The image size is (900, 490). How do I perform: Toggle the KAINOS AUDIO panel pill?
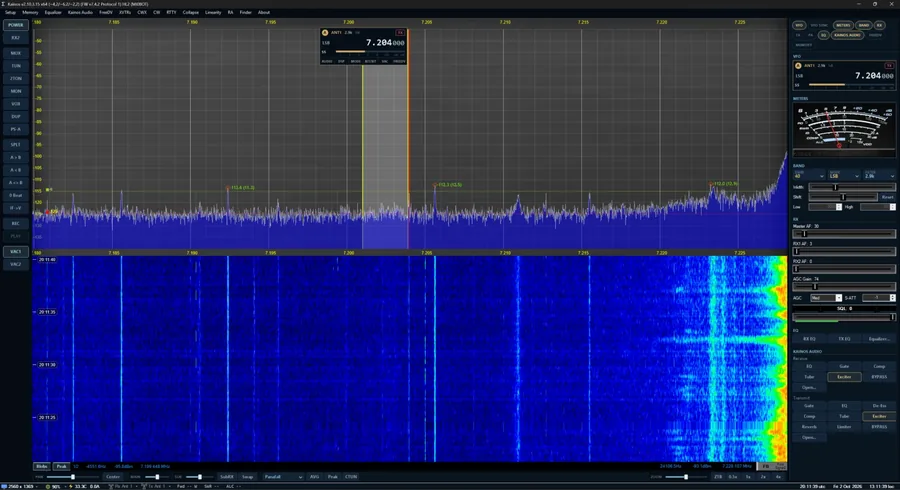click(x=847, y=35)
